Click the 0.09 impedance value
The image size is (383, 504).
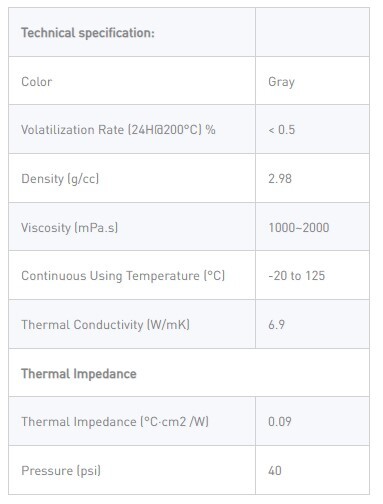(x=280, y=422)
